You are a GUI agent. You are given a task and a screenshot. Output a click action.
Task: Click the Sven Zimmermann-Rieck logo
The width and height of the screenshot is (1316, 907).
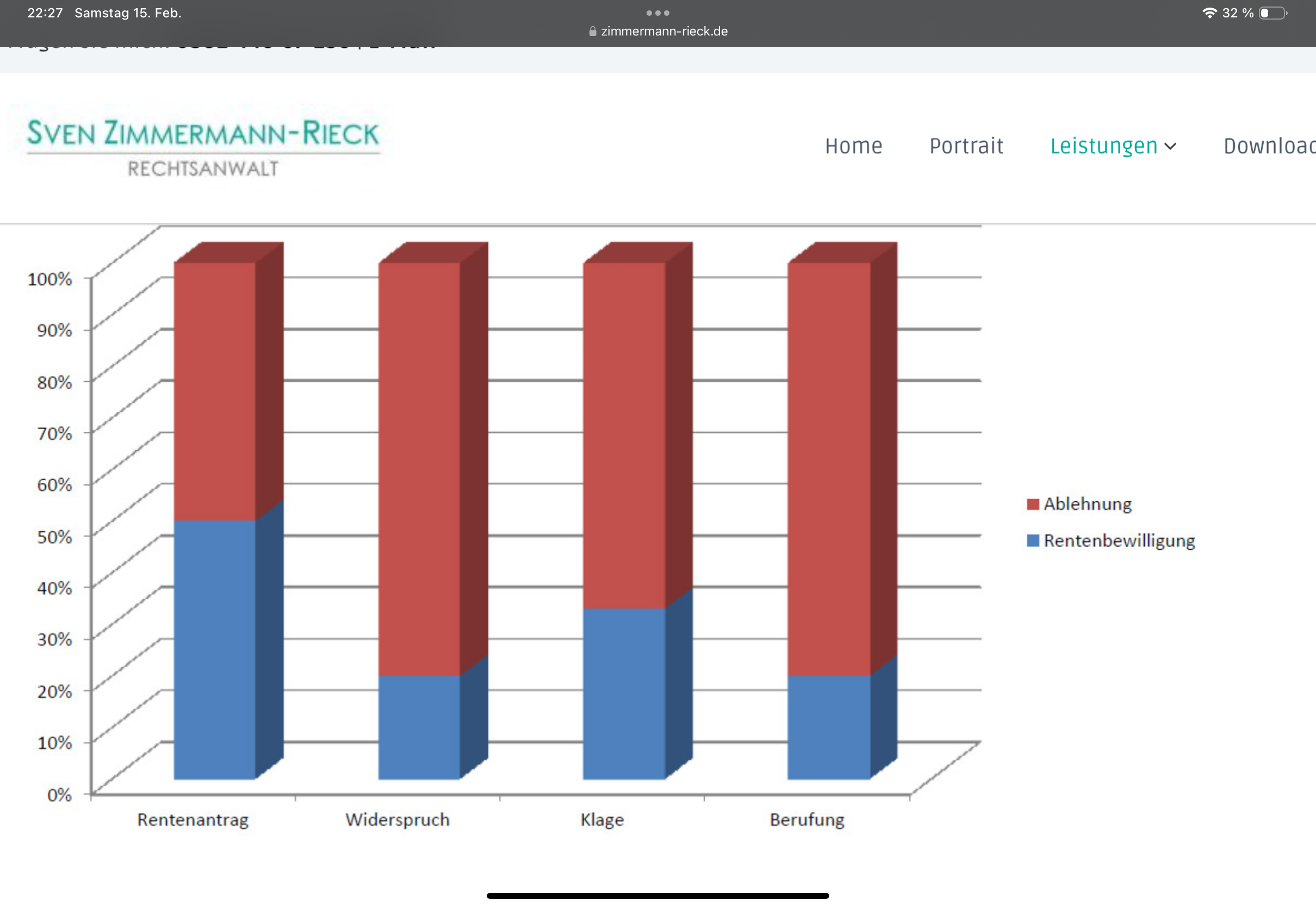pyautogui.click(x=203, y=147)
